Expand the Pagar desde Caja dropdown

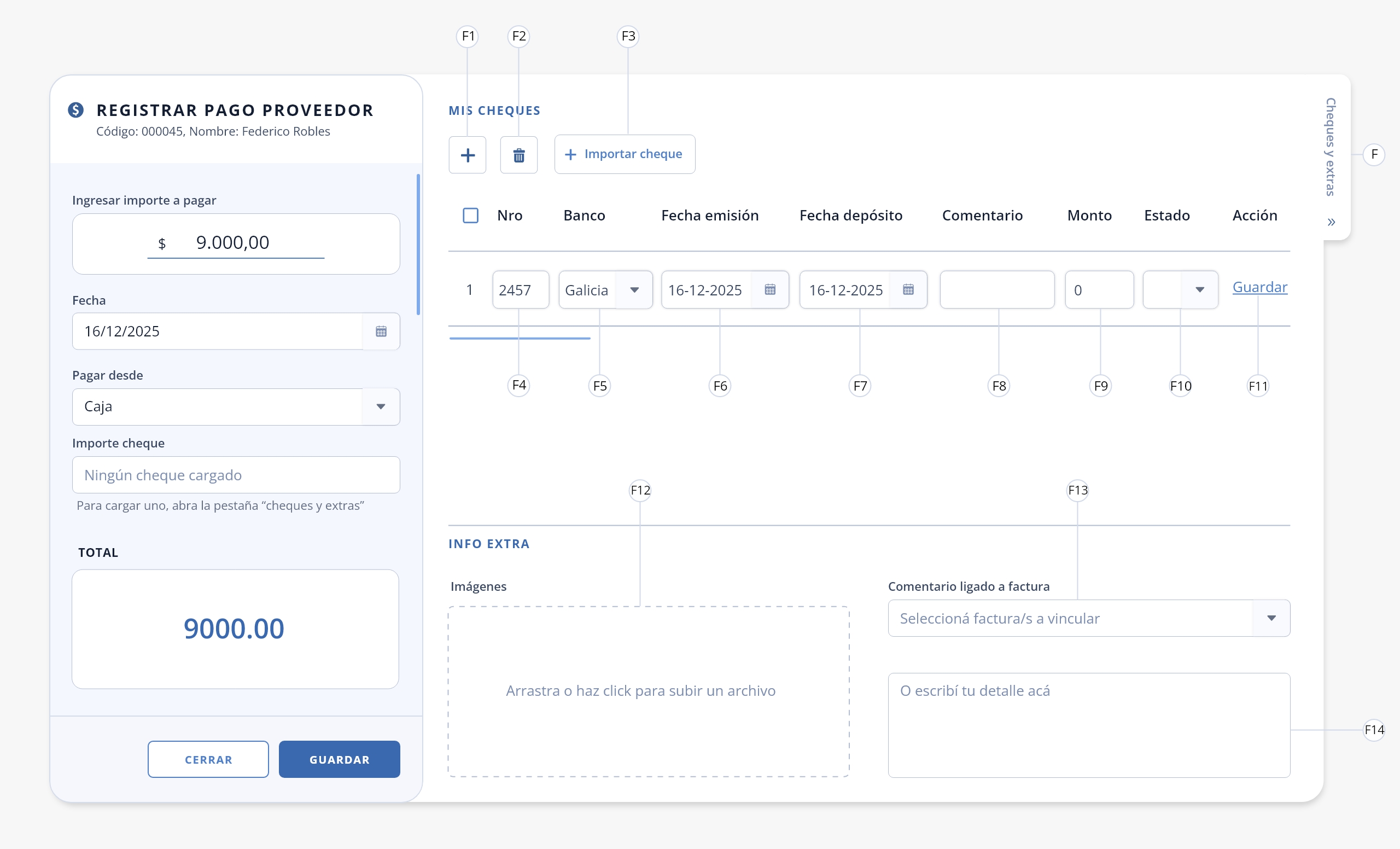(x=381, y=406)
